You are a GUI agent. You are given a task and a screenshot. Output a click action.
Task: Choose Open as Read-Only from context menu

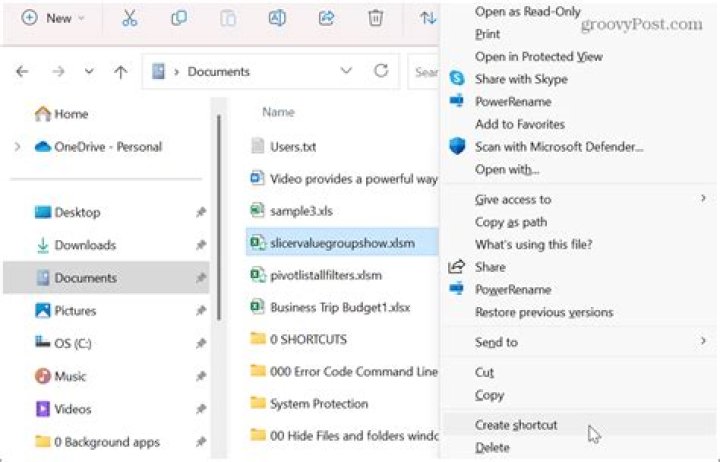(528, 11)
